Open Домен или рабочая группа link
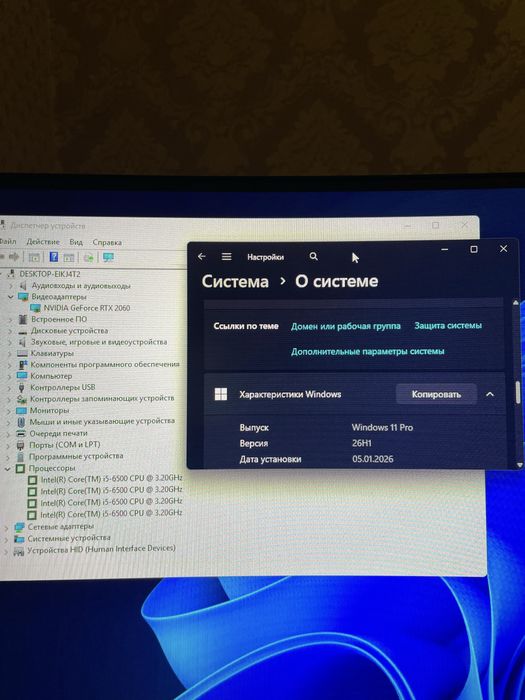This screenshot has height=700, width=525. [x=346, y=326]
